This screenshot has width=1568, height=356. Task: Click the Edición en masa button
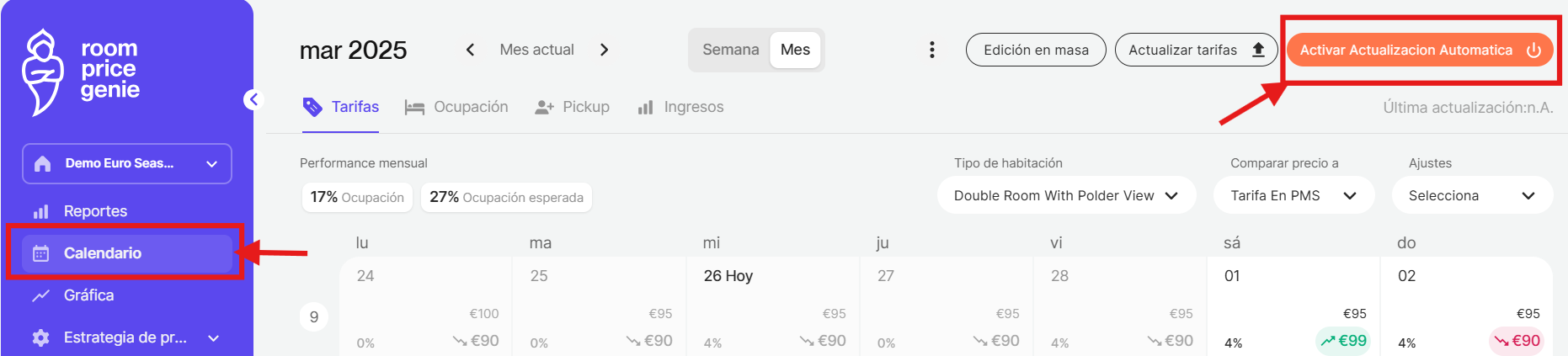[x=1036, y=50]
